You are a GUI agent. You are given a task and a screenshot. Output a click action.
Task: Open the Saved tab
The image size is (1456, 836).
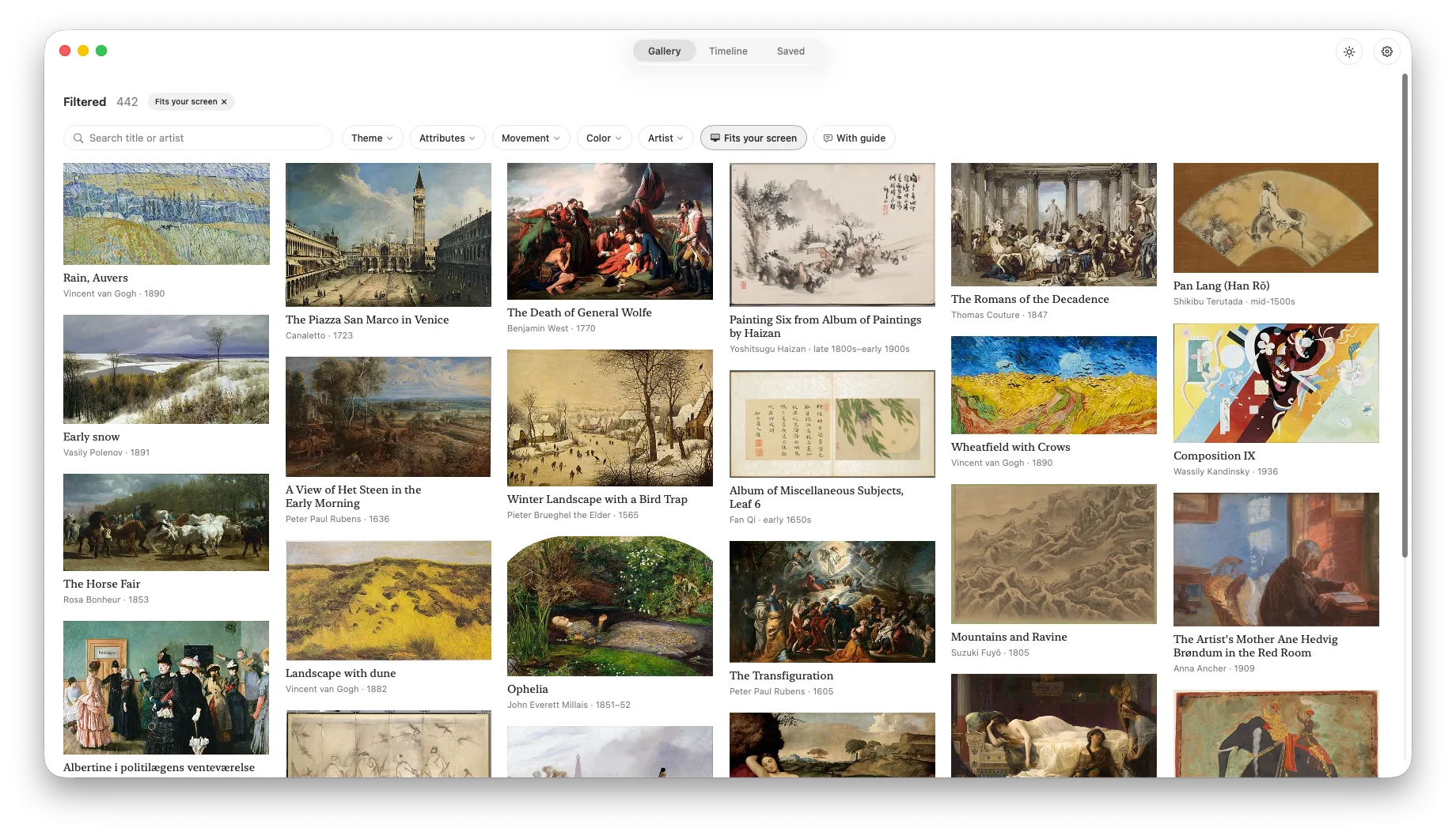(791, 51)
